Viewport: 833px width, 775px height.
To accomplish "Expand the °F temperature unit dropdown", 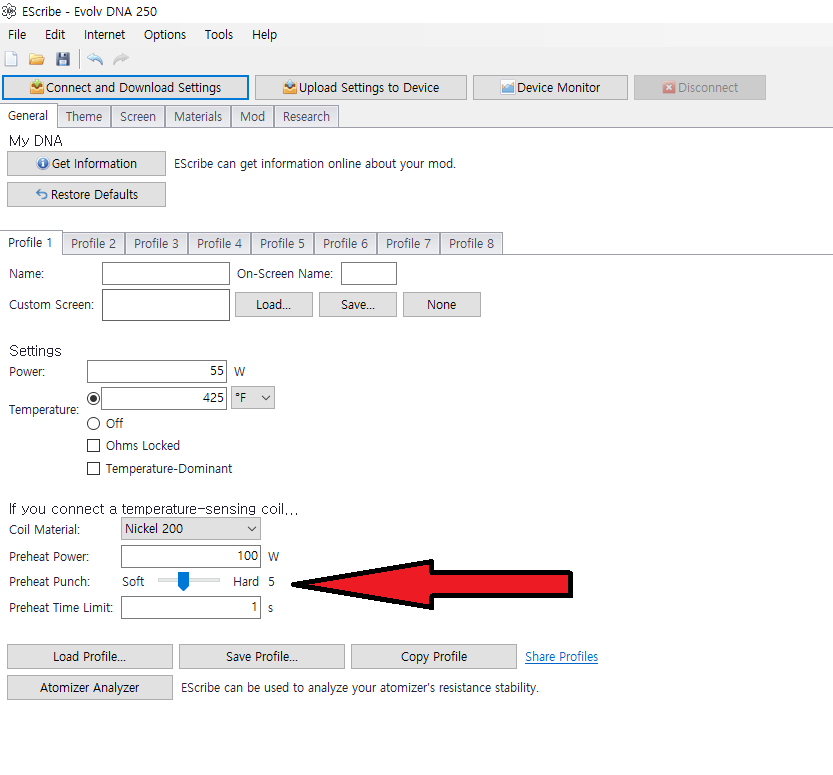I will click(x=253, y=398).
